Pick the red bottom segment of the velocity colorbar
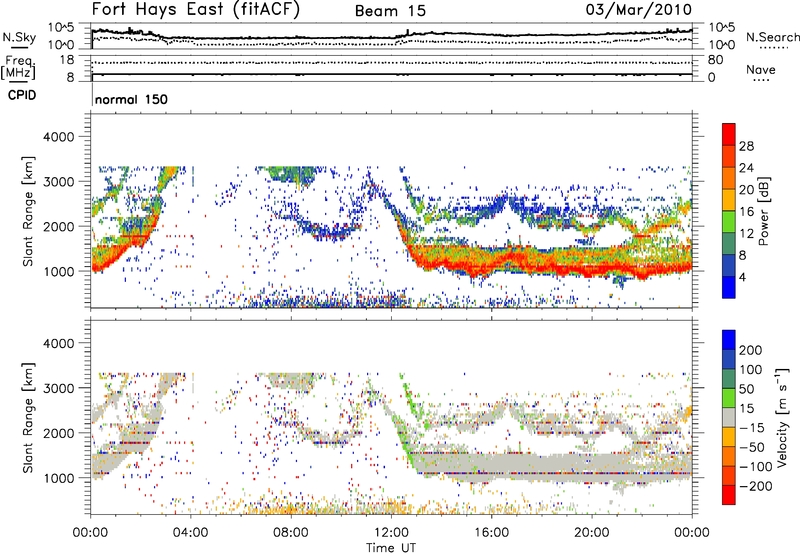Screen dimensions: 800x554 point(729,495)
